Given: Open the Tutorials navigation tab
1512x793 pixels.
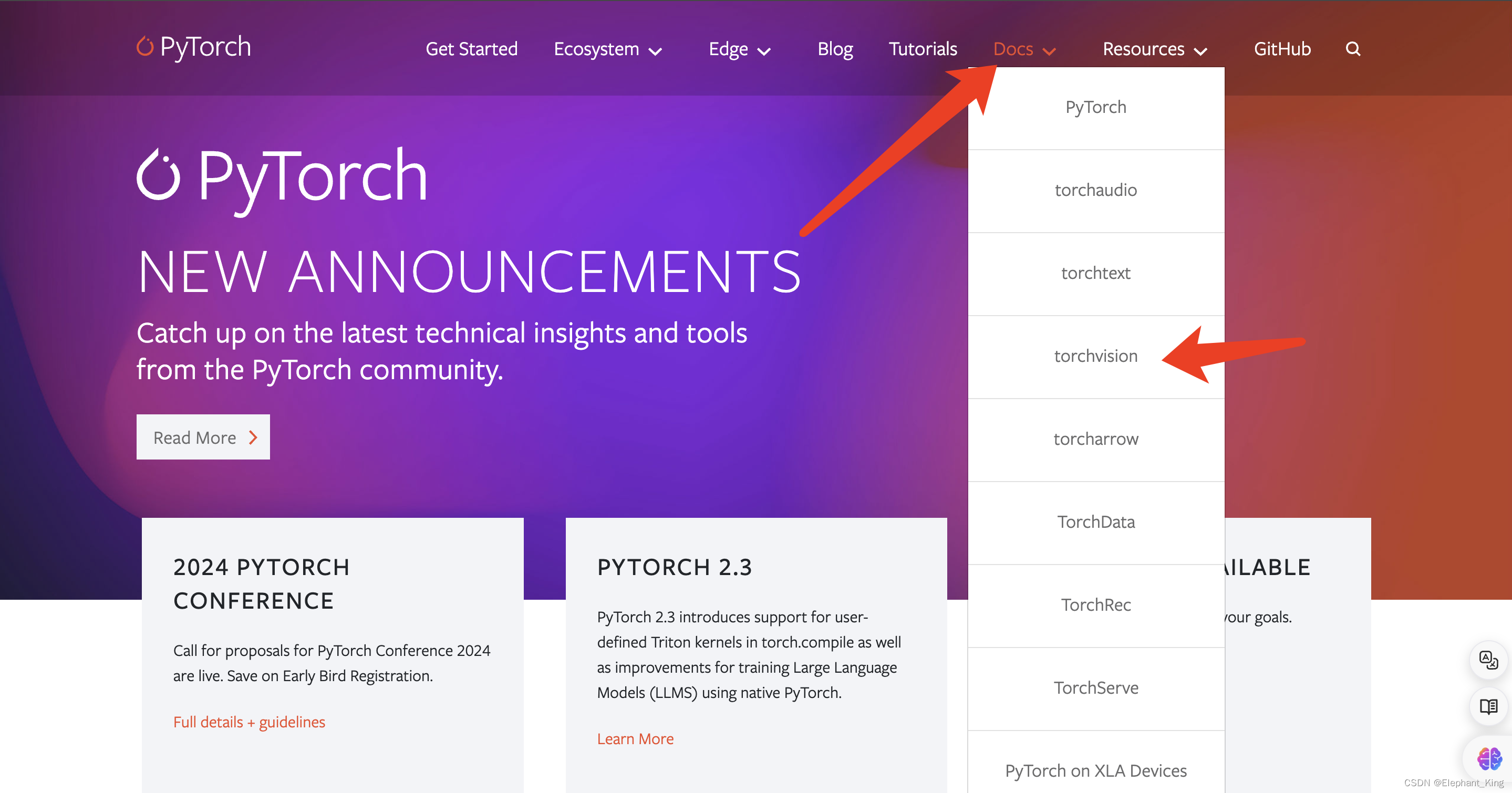Looking at the screenshot, I should pos(921,47).
